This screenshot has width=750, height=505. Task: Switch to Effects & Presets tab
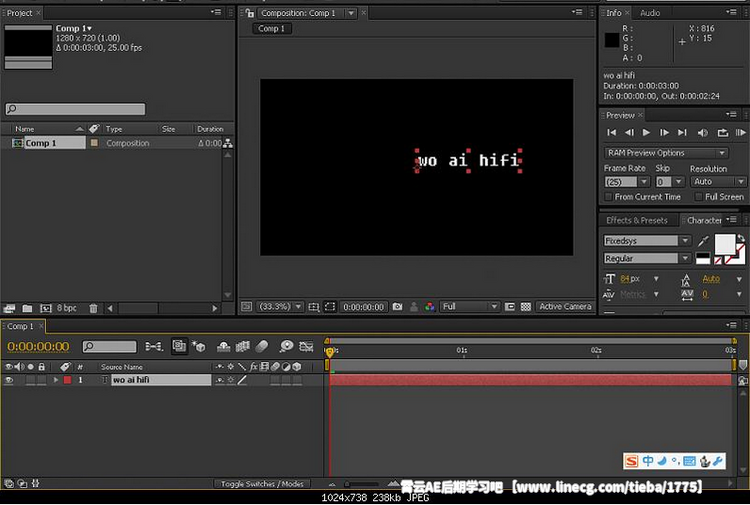[x=637, y=220]
